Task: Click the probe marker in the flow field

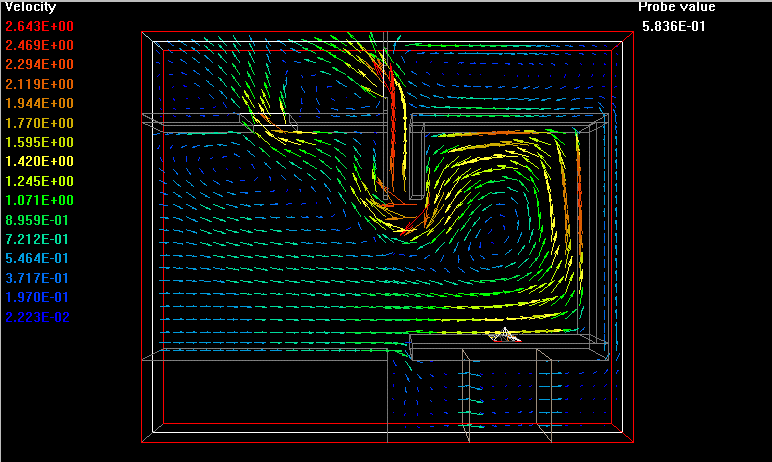Action: coord(505,335)
